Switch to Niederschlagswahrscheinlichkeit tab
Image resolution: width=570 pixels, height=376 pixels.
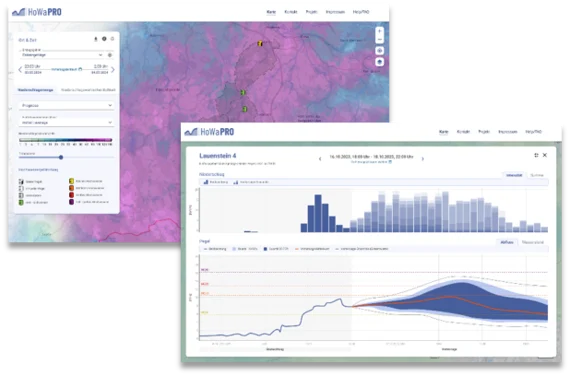tap(88, 90)
